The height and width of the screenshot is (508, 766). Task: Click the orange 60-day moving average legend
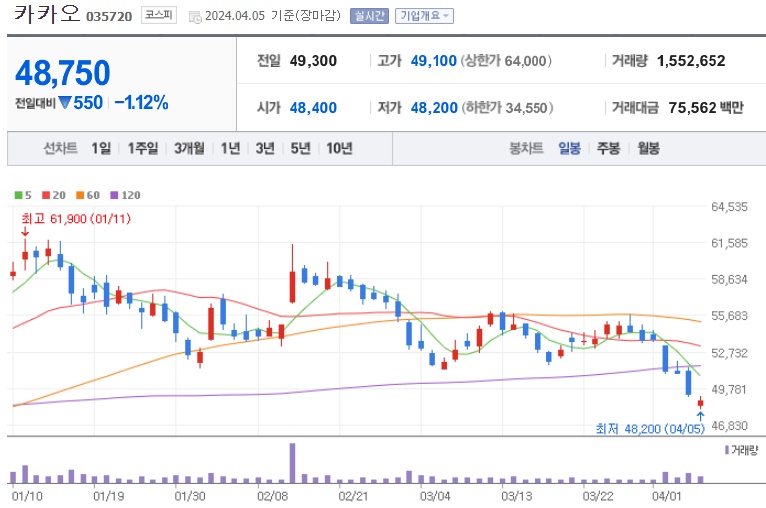(x=88, y=195)
